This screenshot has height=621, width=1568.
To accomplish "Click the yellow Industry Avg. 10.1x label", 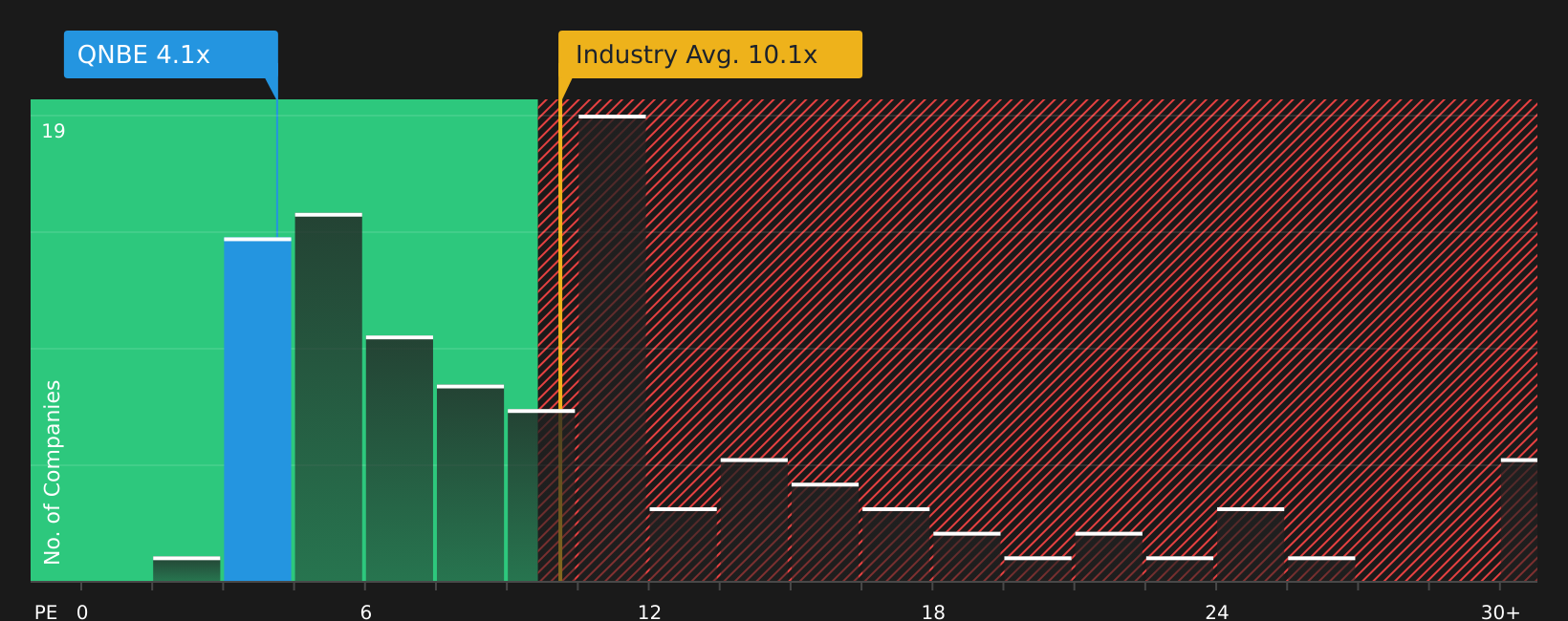I will 710,54.
